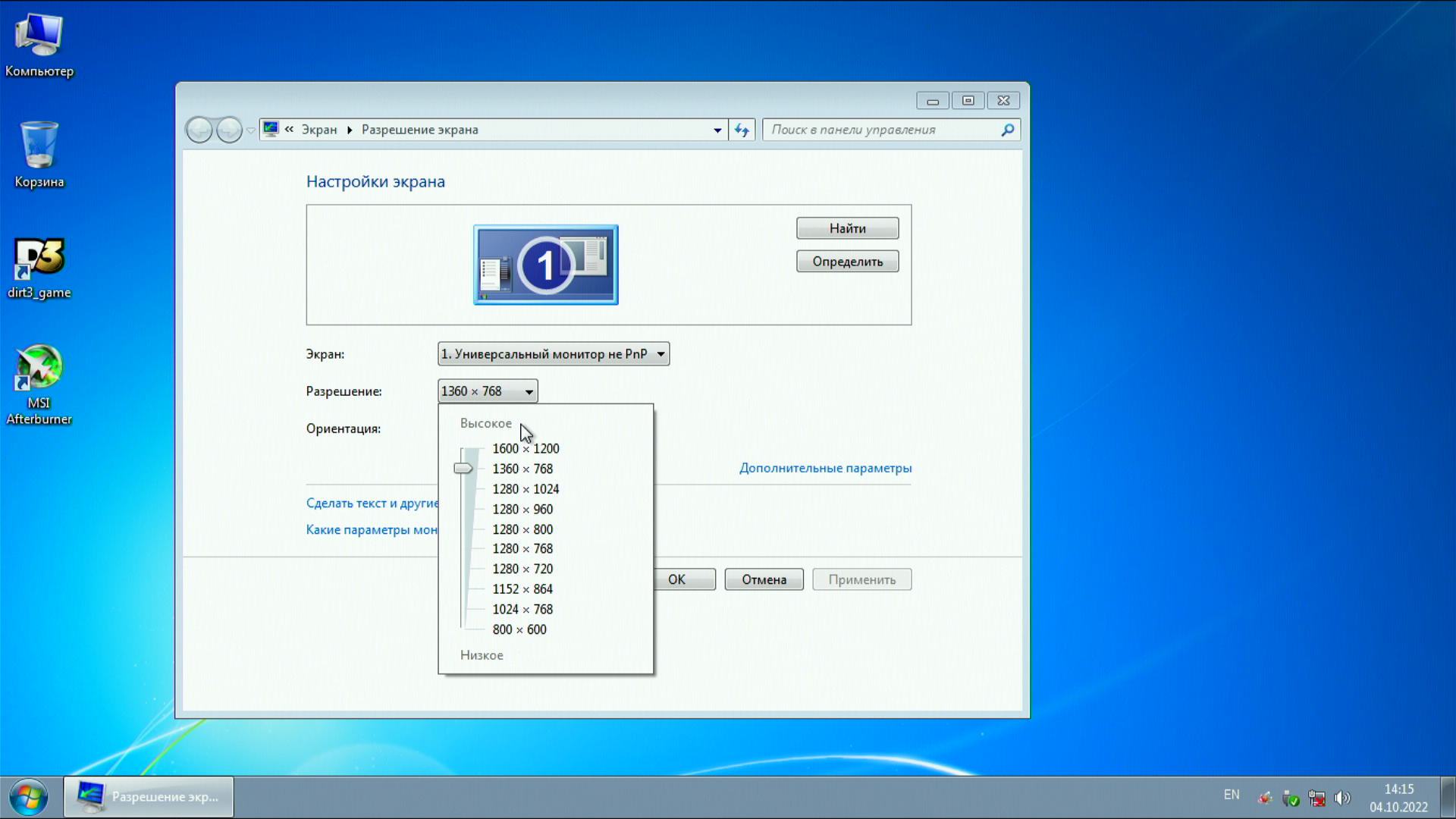Select monitor 1 preview thumbnail
This screenshot has height=819, width=1456.
point(545,265)
